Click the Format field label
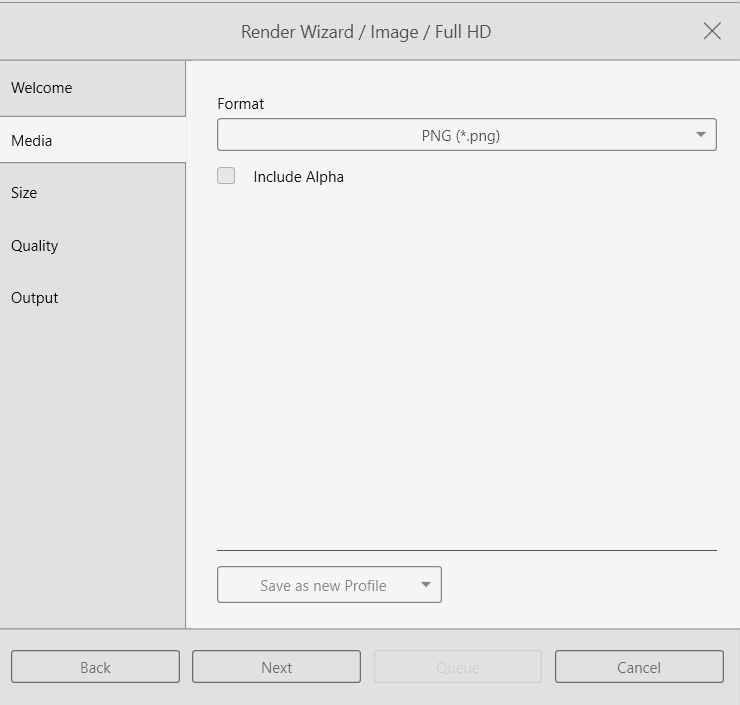The width and height of the screenshot is (740, 705). coord(241,104)
